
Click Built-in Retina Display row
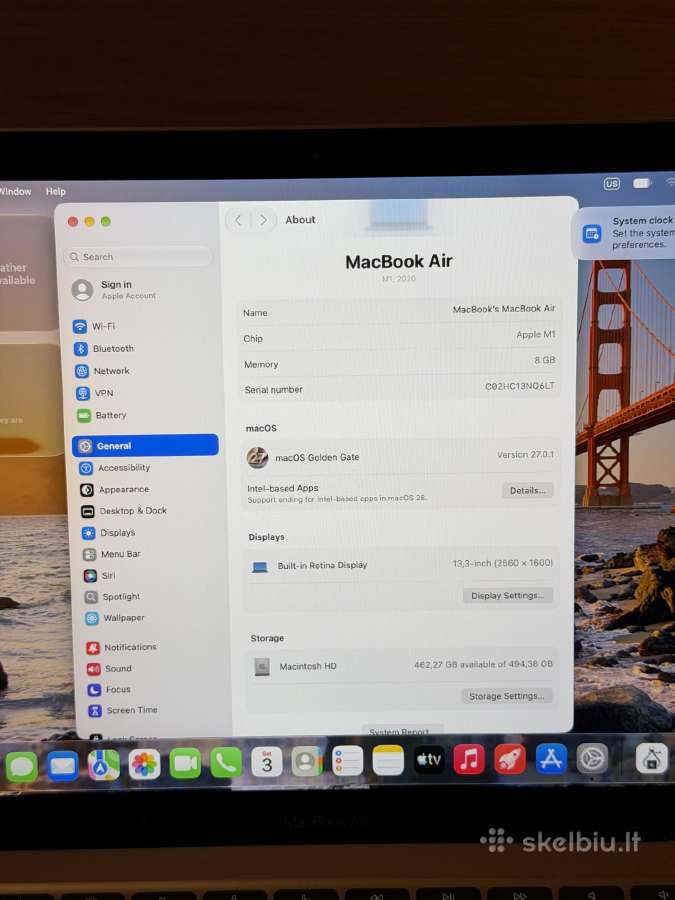point(401,565)
